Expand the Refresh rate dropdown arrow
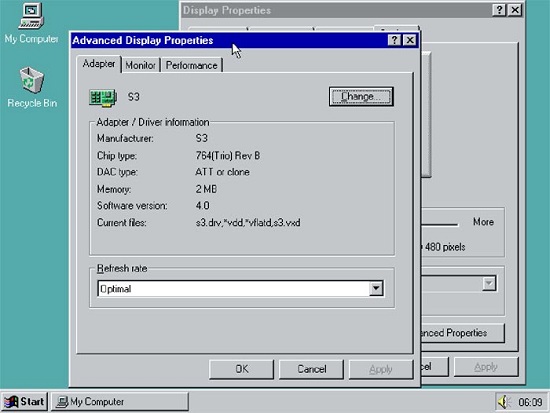This screenshot has width=550, height=413. click(x=376, y=288)
